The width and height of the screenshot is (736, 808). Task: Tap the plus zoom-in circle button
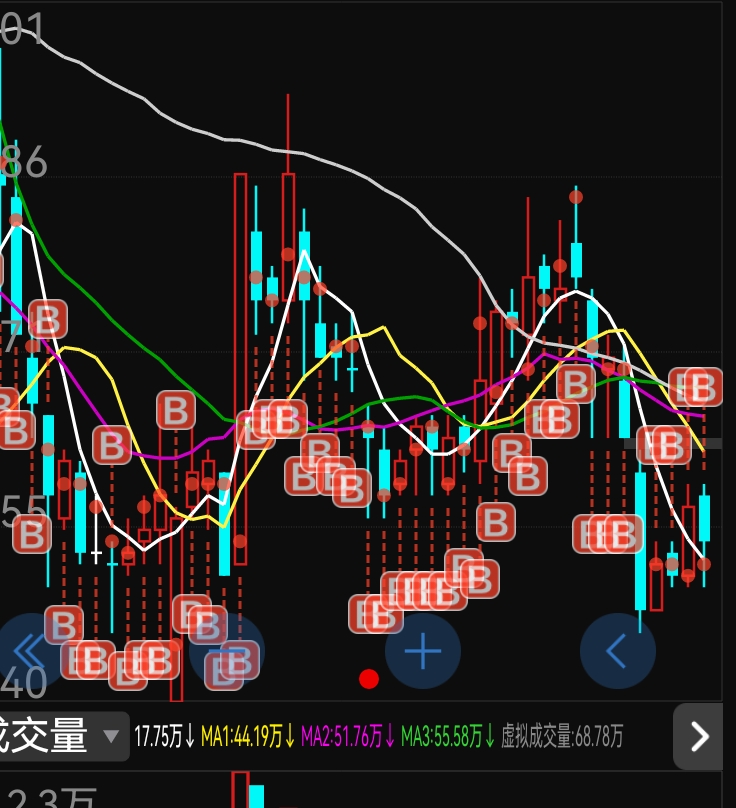coord(423,651)
